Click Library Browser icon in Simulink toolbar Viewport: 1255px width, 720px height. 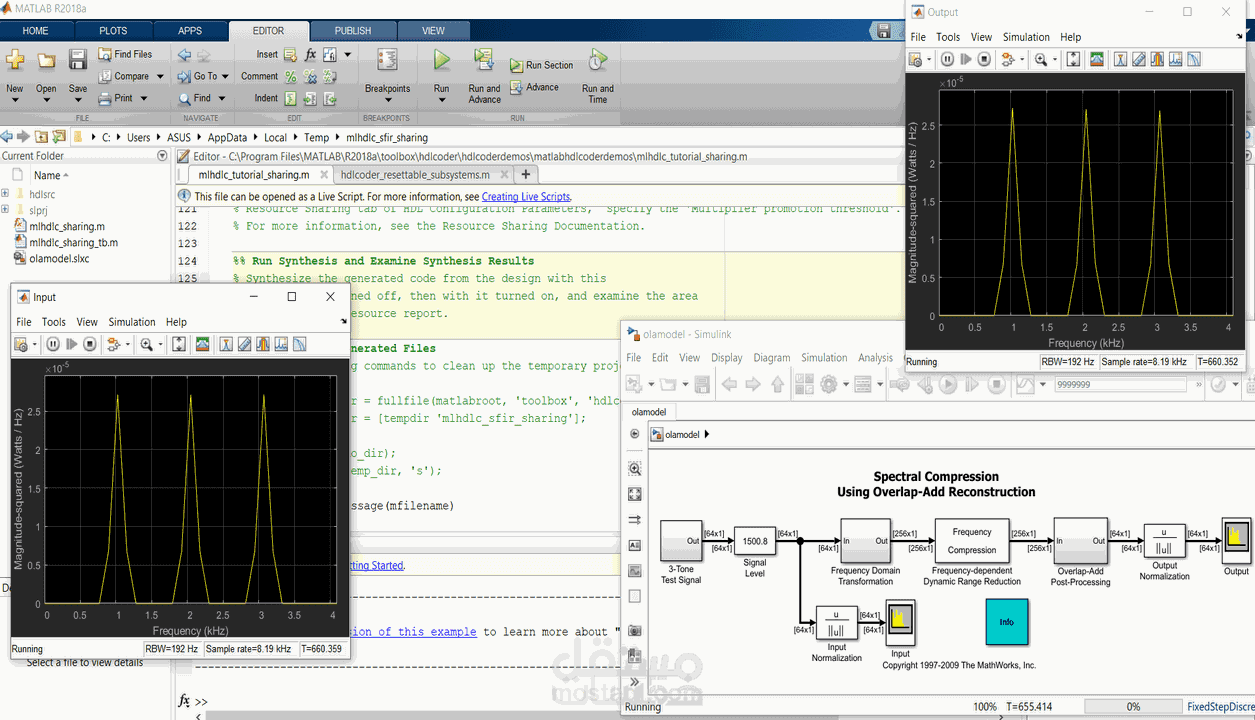802,384
